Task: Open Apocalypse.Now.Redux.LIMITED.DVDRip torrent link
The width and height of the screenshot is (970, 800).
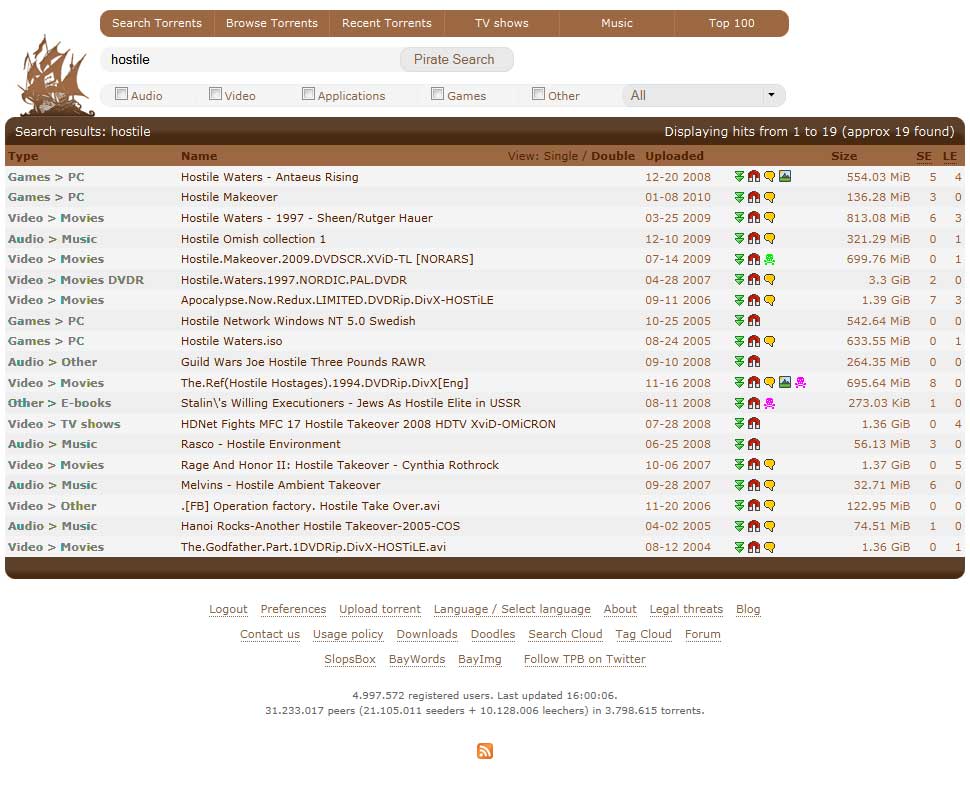Action: click(x=337, y=300)
